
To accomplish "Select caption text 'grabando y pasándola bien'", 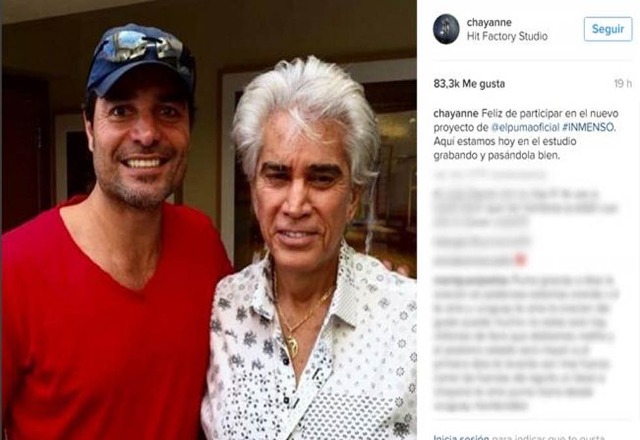I will [x=496, y=156].
